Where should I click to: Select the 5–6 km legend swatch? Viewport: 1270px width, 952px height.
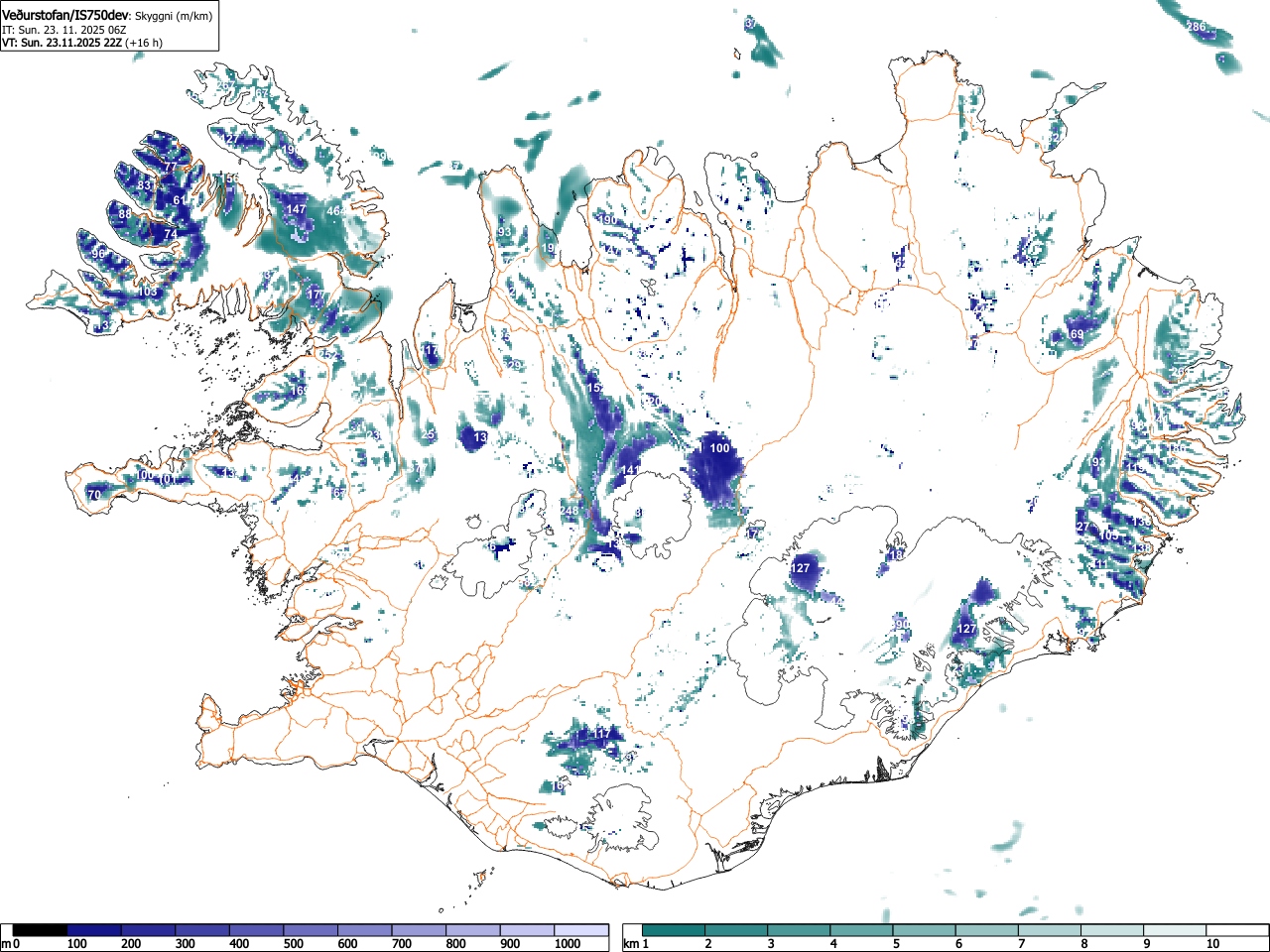pos(925,930)
